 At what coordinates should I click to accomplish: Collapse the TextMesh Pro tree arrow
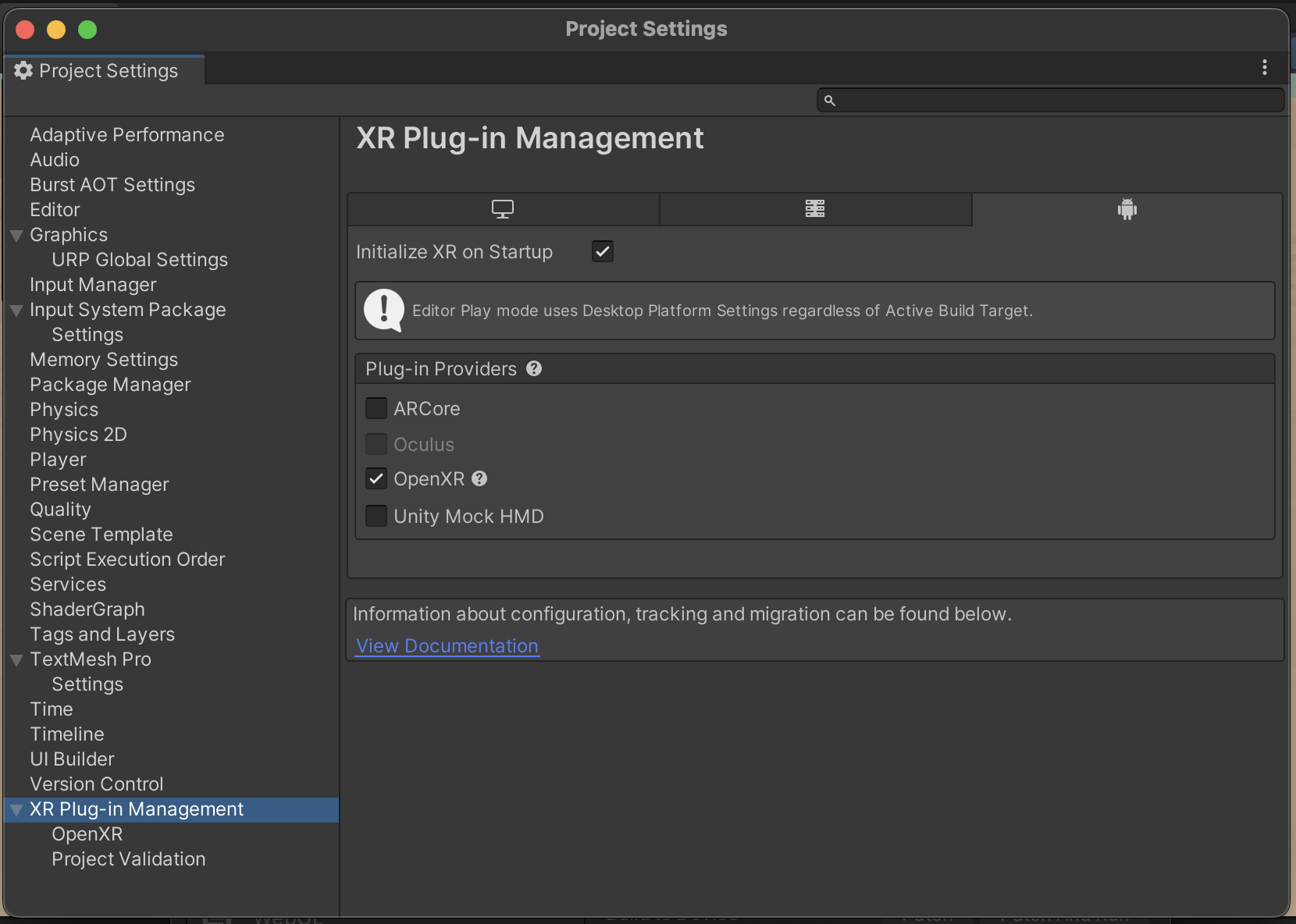16,660
